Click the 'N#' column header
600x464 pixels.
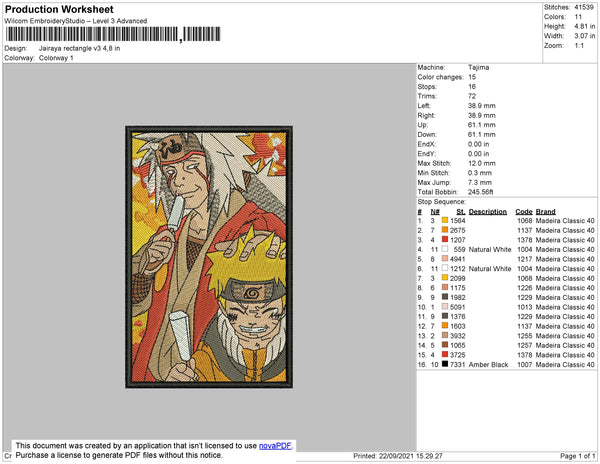[435, 212]
